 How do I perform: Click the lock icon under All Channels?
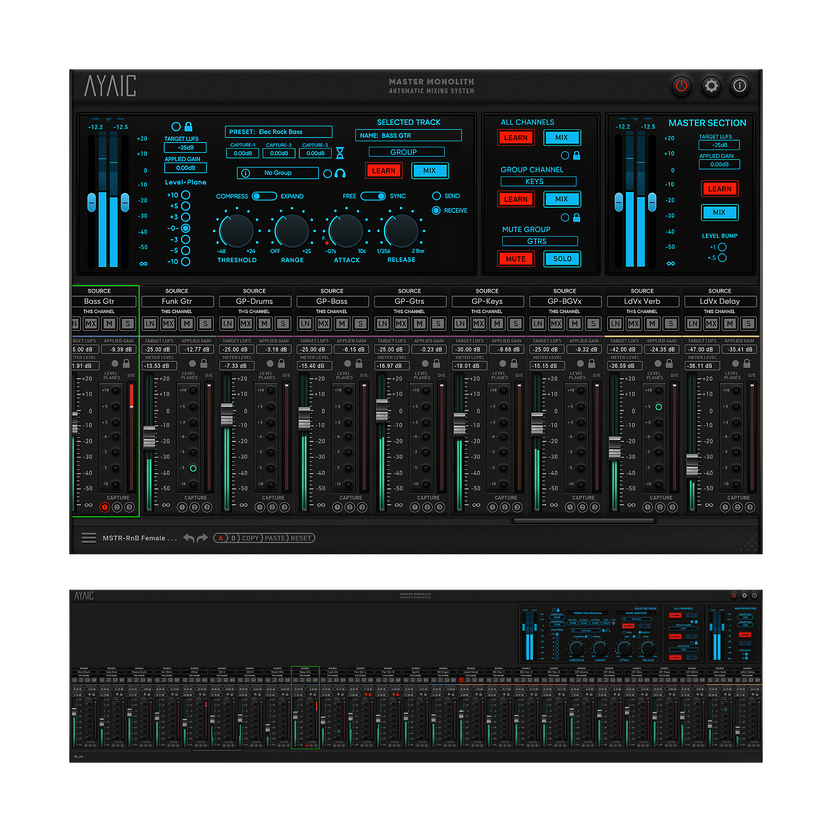pos(577,155)
